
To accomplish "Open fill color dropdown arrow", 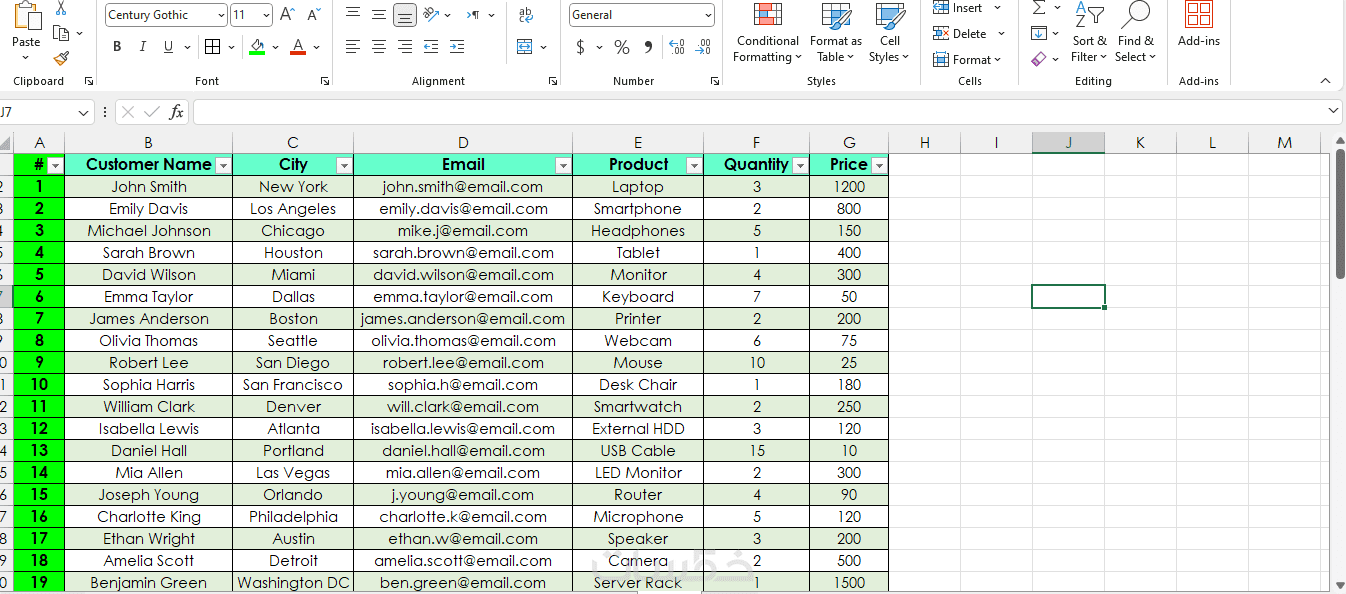I will pyautogui.click(x=276, y=47).
